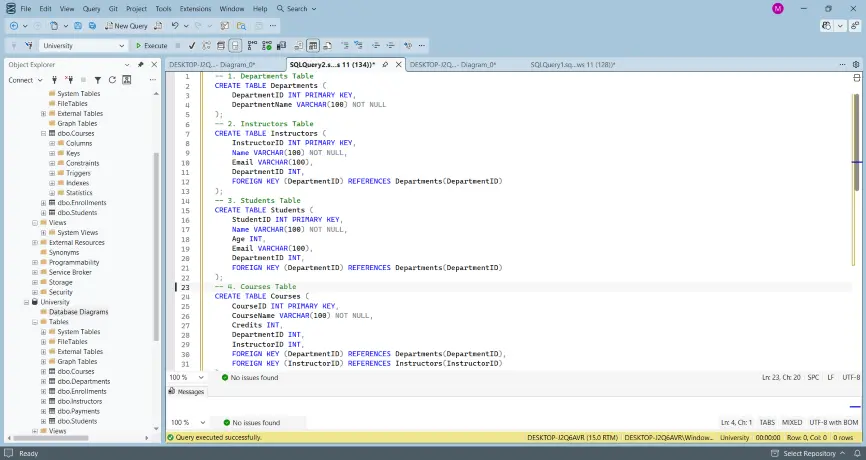866x460 pixels.
Task: Switch output to Results to File
Action: point(328,46)
